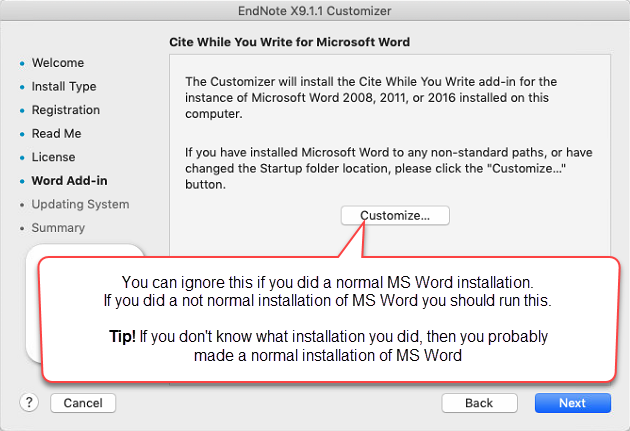Select the License step
Viewport: 630px width, 431px height.
point(53,157)
